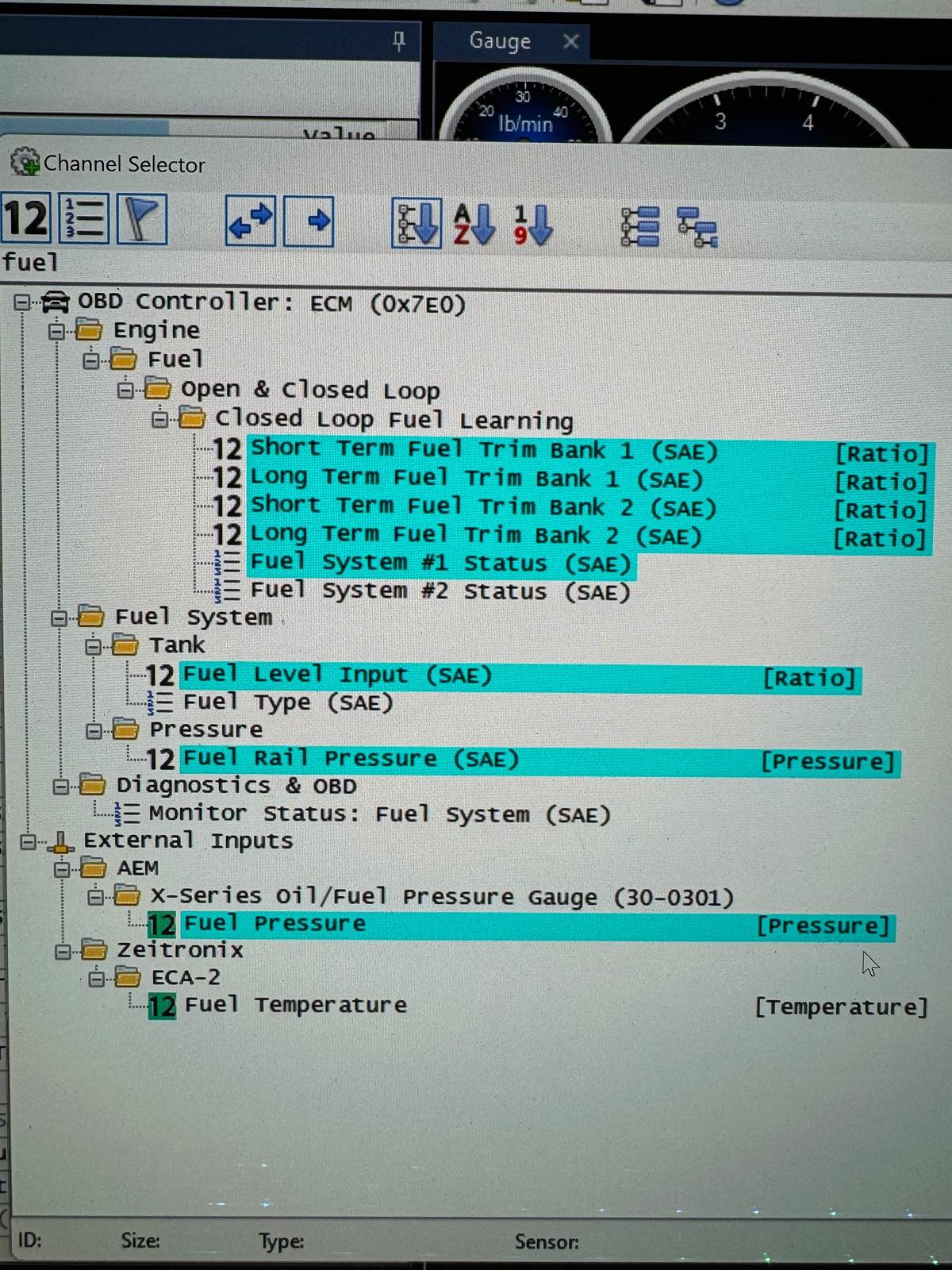The height and width of the screenshot is (1270, 952).
Task: Click the Engine folder icon
Action: pyautogui.click(x=88, y=329)
